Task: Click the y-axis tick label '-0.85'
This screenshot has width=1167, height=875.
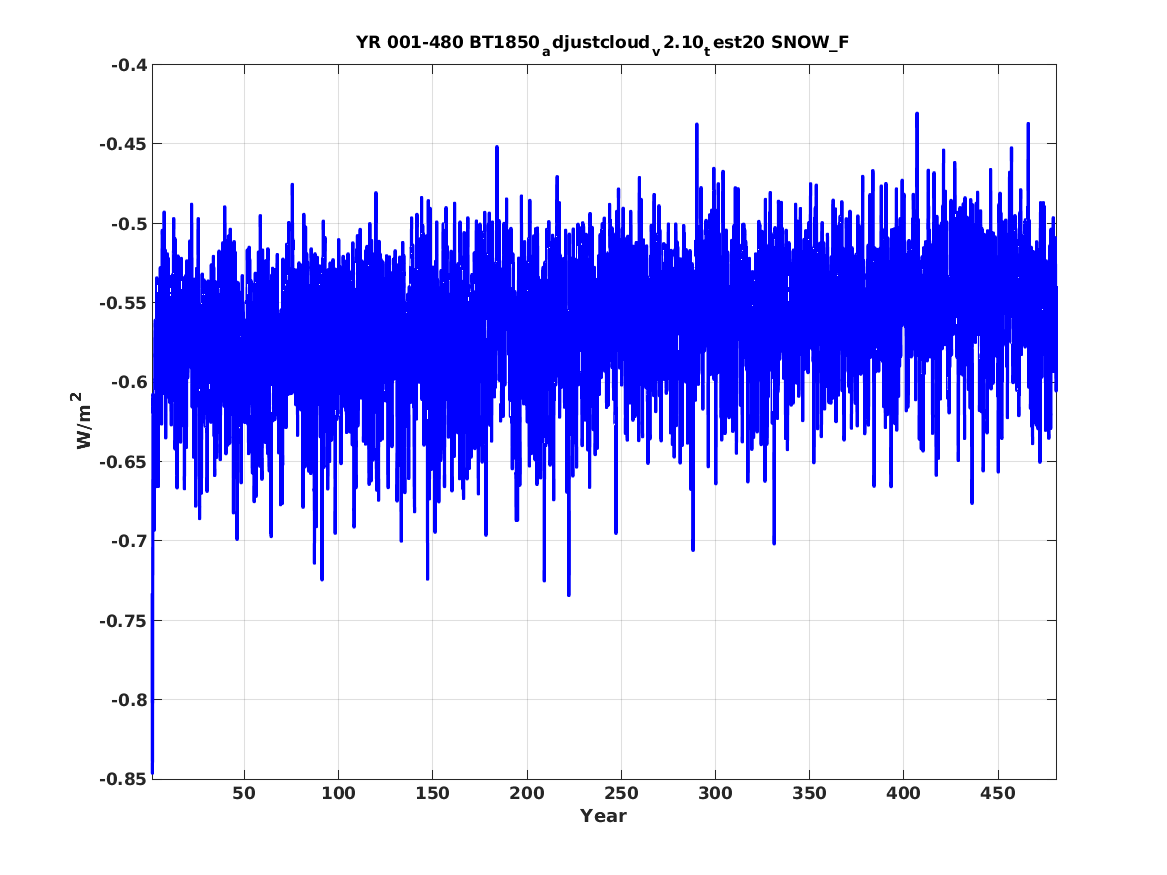Action: pos(123,779)
